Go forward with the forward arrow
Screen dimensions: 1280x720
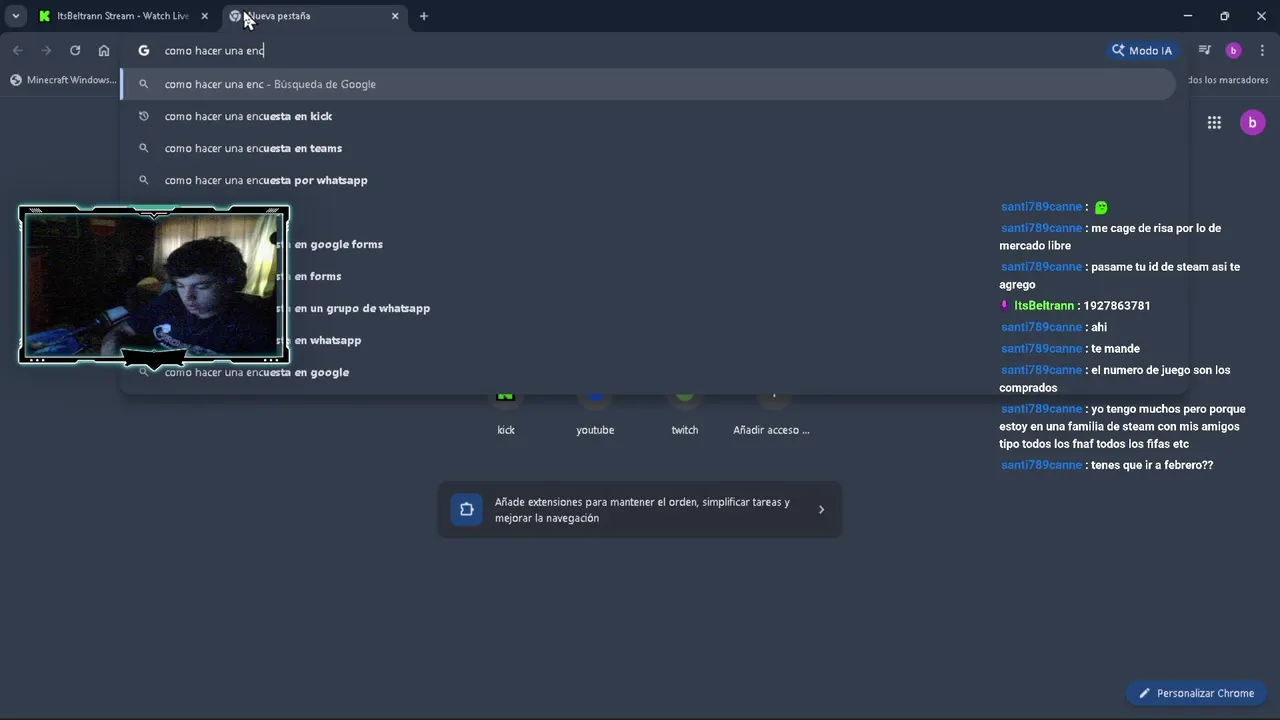click(x=46, y=50)
